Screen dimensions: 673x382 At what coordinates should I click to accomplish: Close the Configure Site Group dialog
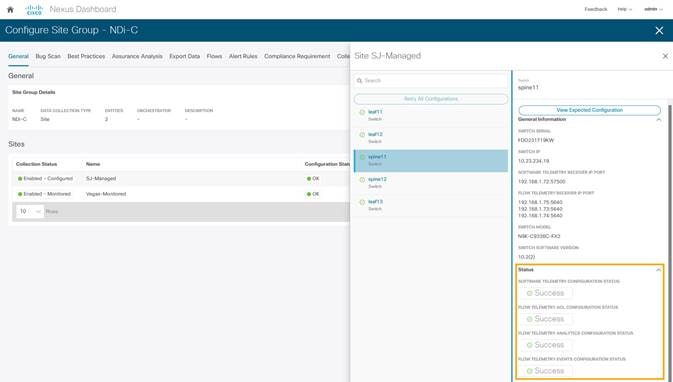coord(659,30)
